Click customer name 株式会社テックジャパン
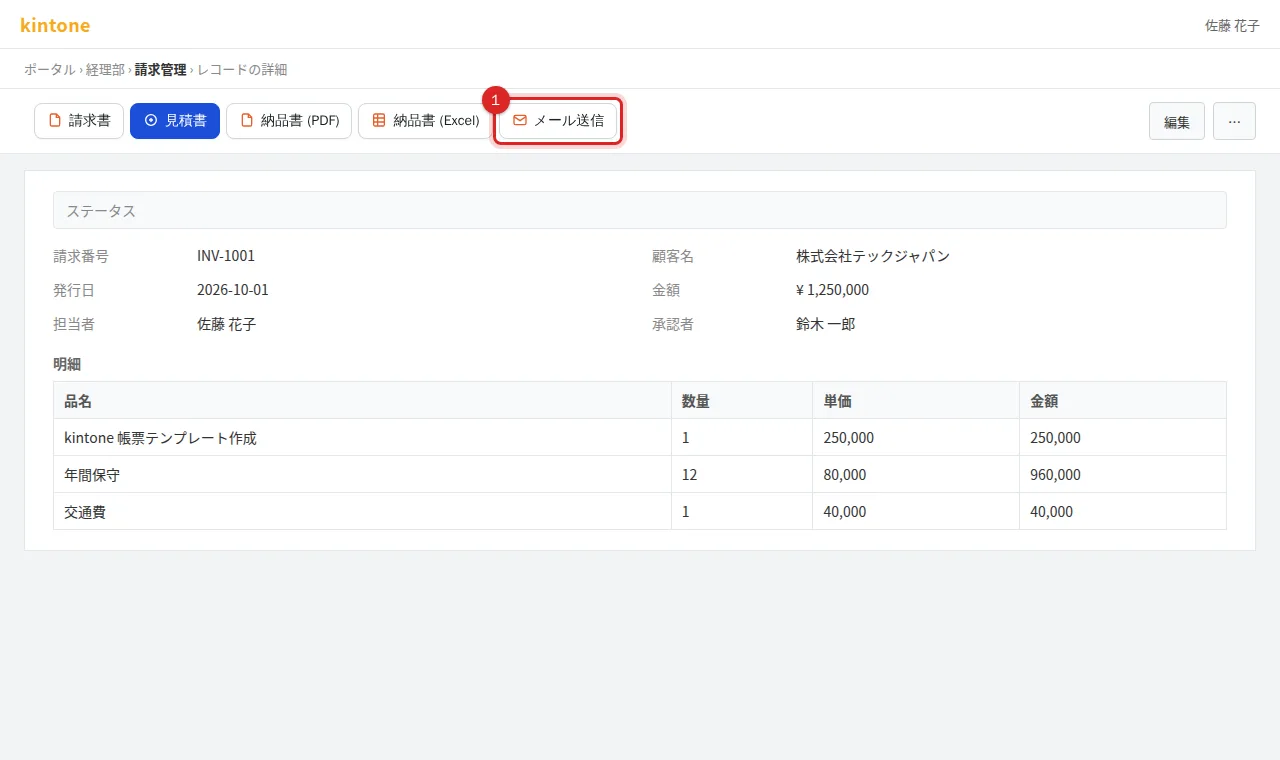 (x=873, y=256)
